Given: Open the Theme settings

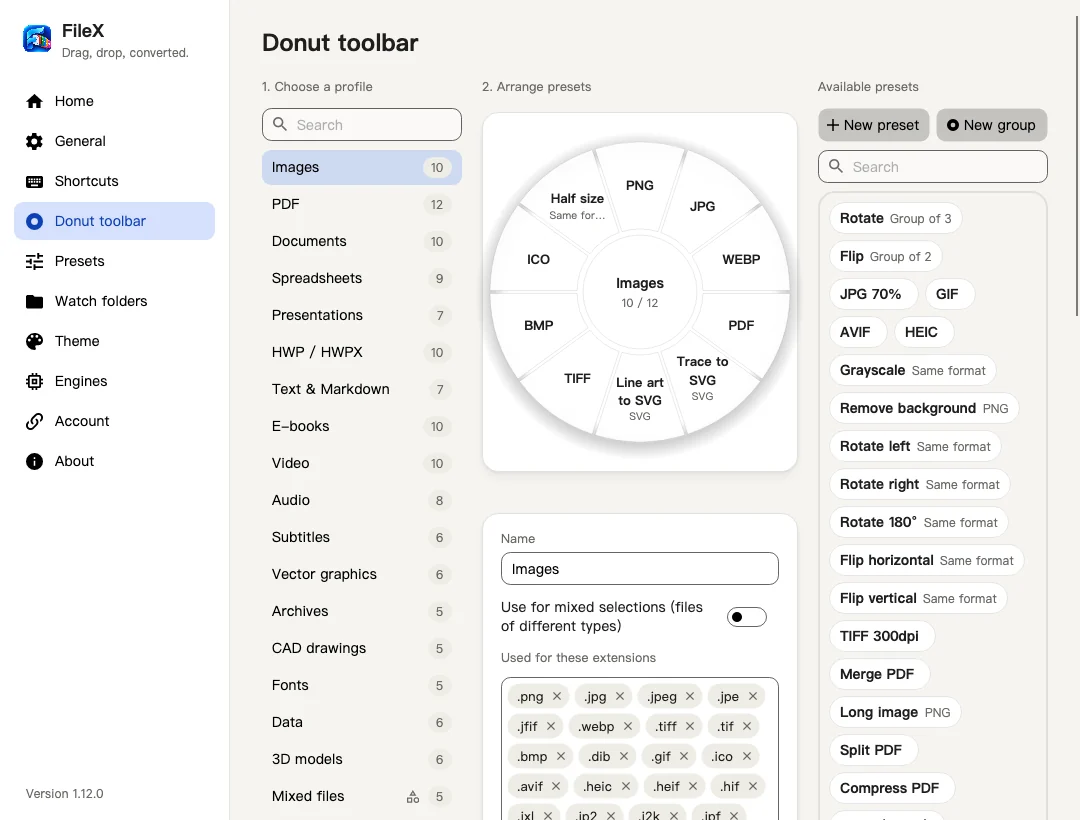Looking at the screenshot, I should [x=114, y=341].
